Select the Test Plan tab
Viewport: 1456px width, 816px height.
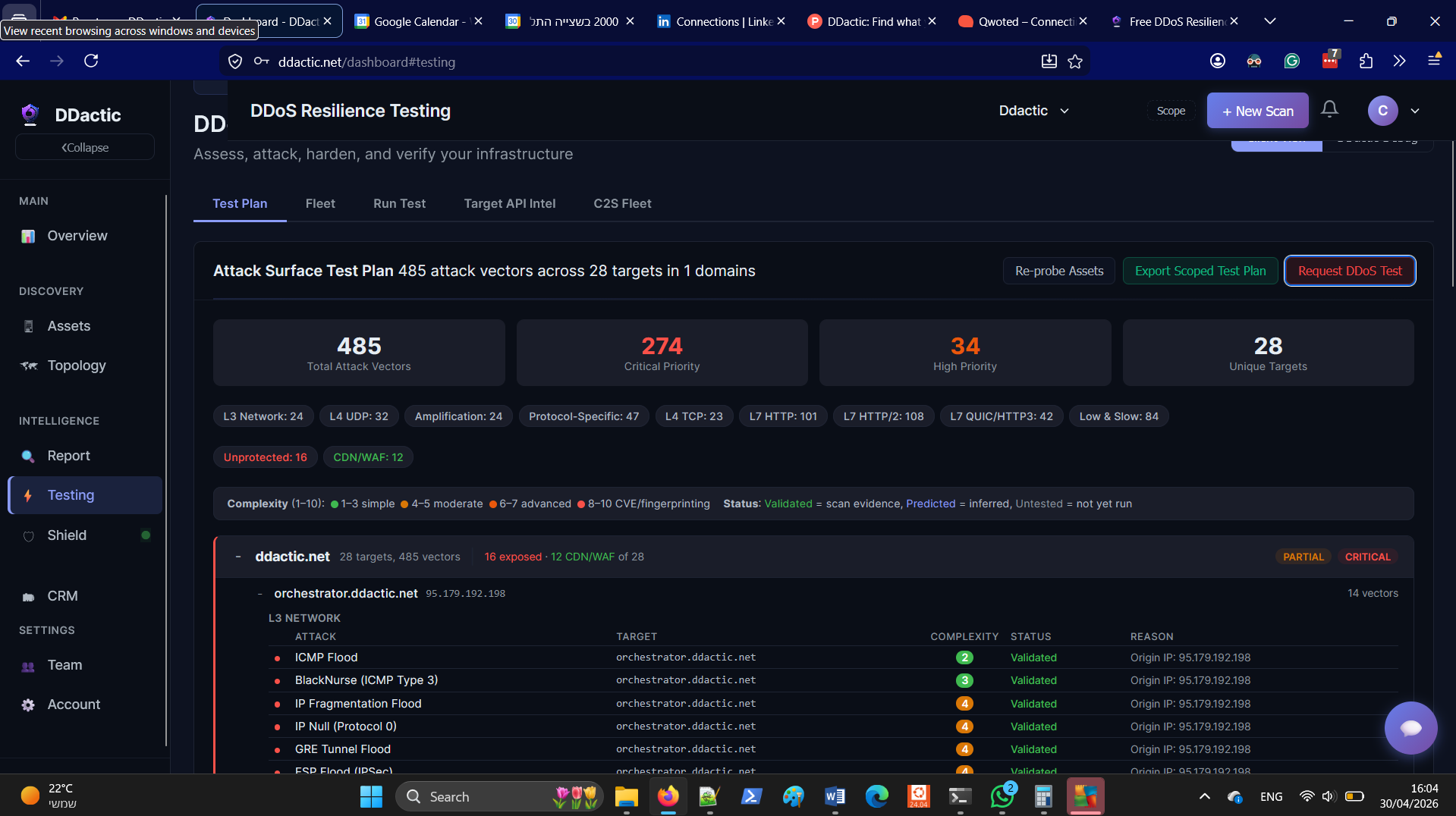click(240, 203)
